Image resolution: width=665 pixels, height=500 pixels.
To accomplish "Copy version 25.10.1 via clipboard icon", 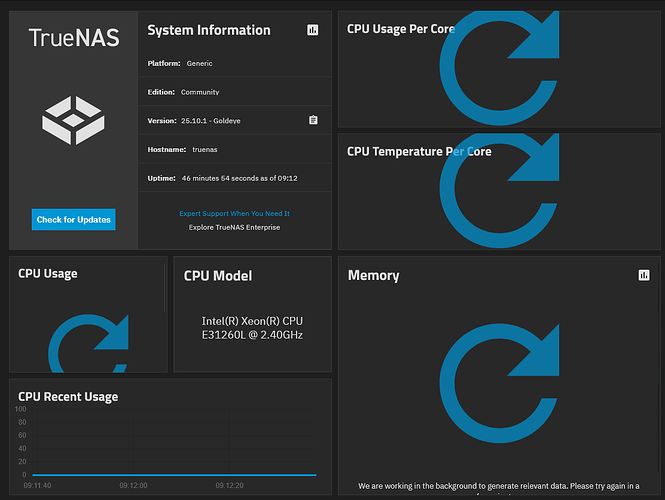I will [x=313, y=120].
